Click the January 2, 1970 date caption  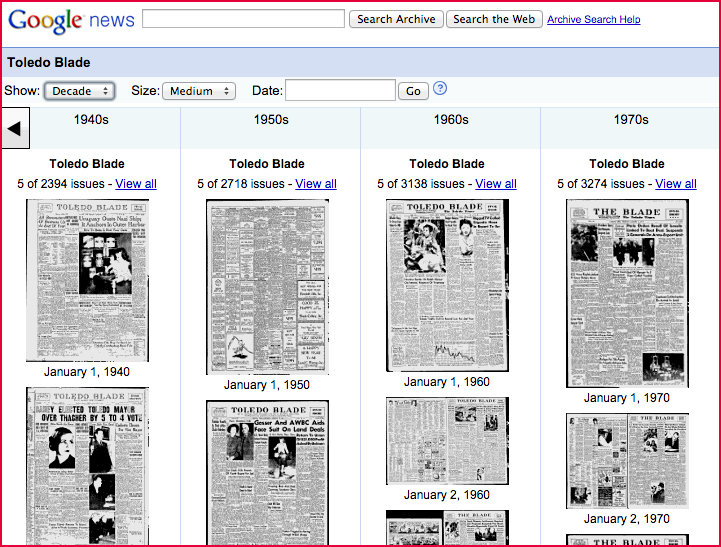[627, 519]
